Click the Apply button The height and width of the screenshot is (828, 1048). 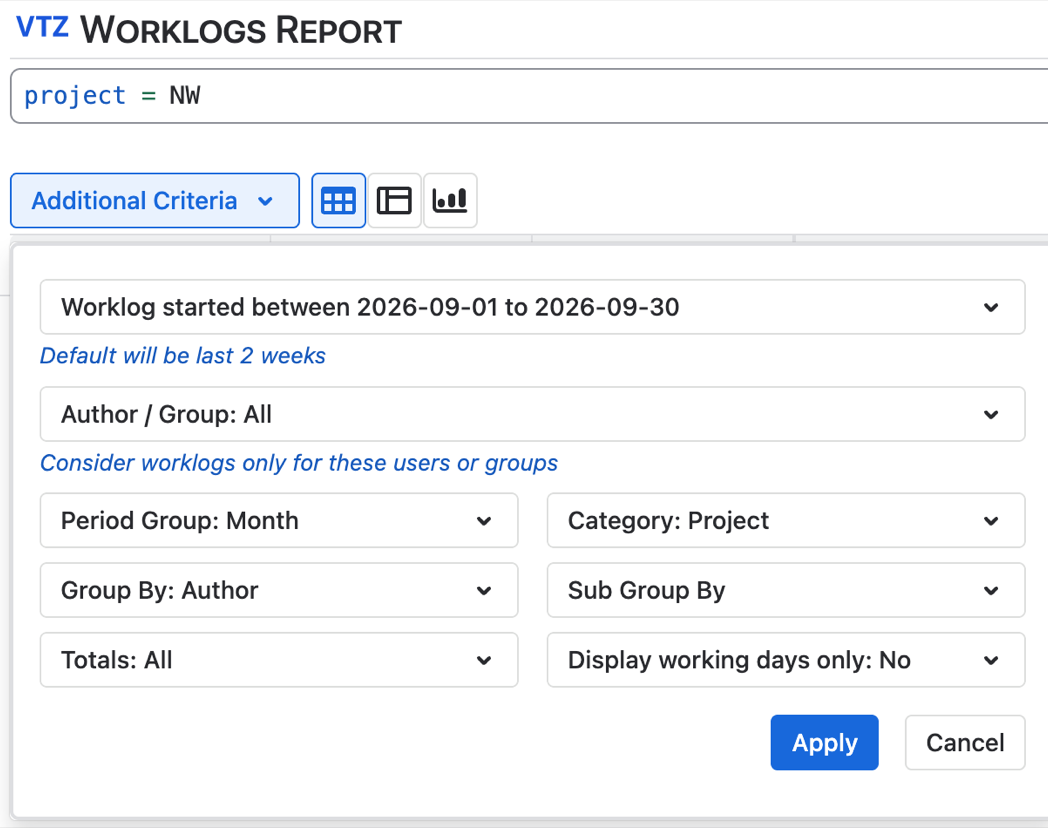tap(824, 742)
